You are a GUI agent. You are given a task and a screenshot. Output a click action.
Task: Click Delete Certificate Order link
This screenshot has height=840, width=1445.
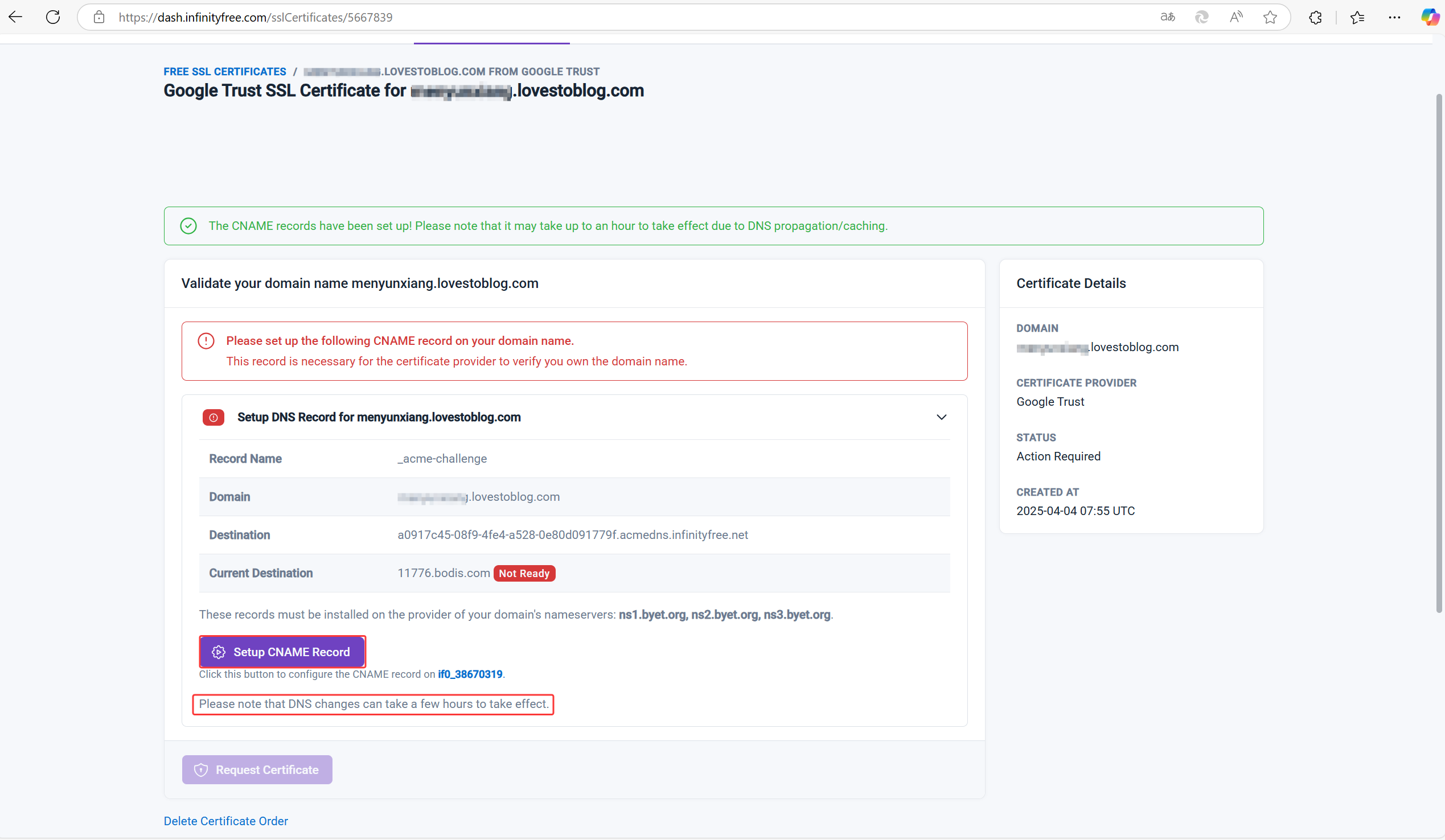225,821
